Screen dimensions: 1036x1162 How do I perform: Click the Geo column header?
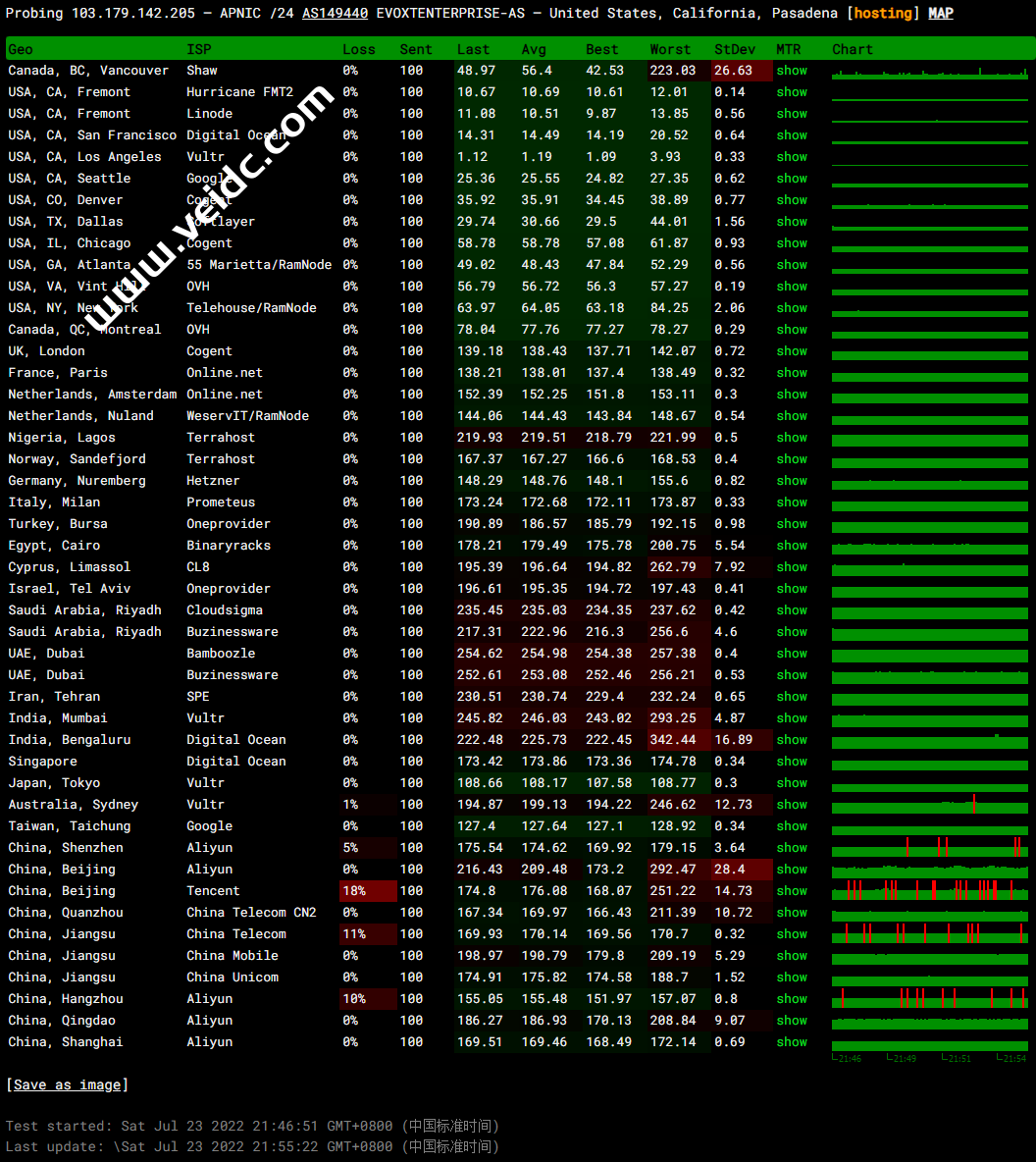click(x=20, y=50)
